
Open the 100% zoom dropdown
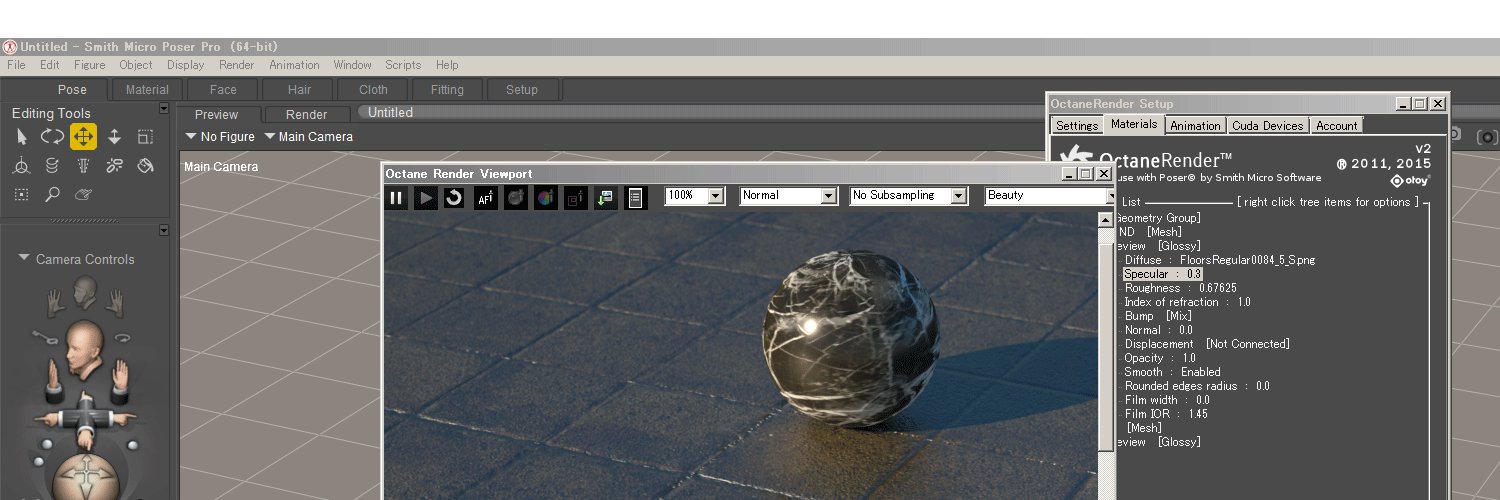point(716,196)
